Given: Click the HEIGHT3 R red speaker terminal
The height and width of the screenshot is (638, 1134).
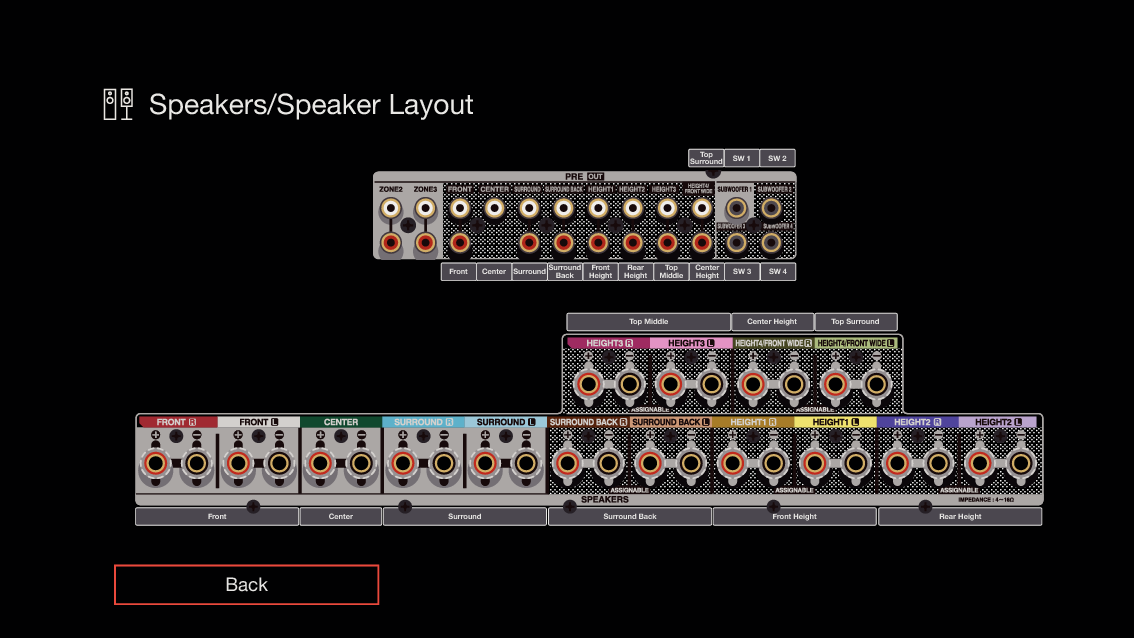Looking at the screenshot, I should [x=588, y=384].
